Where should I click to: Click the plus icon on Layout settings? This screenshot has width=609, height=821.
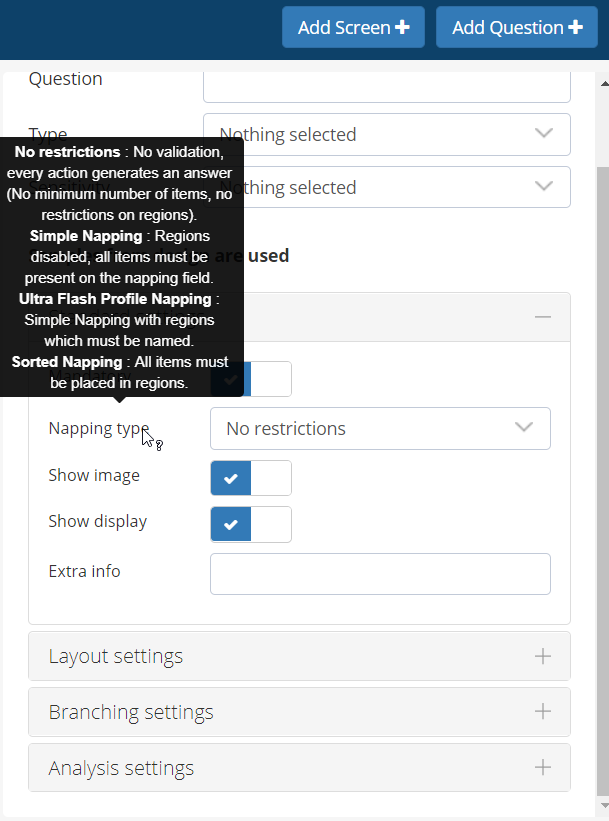542,657
